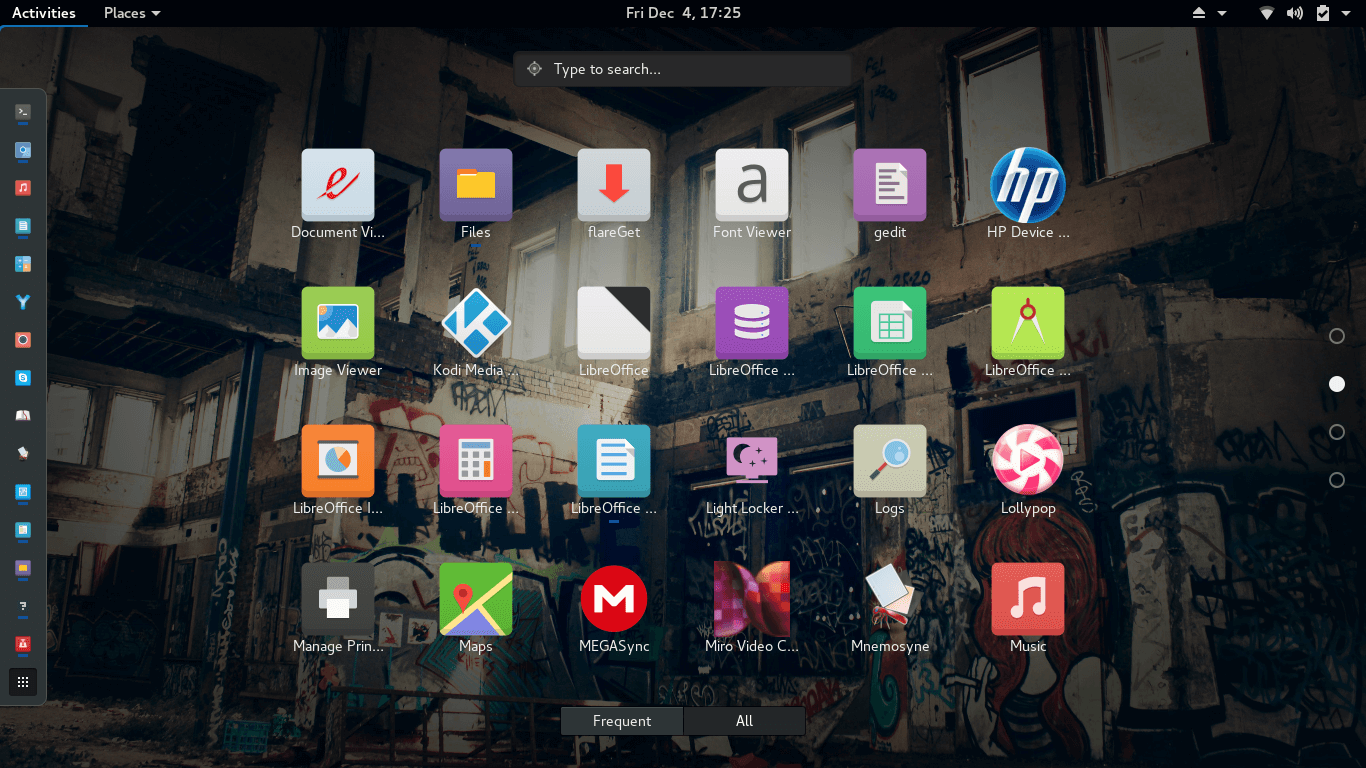Screen dimensions: 1366x768
Task: Open Lollypop music player
Action: (1028, 460)
